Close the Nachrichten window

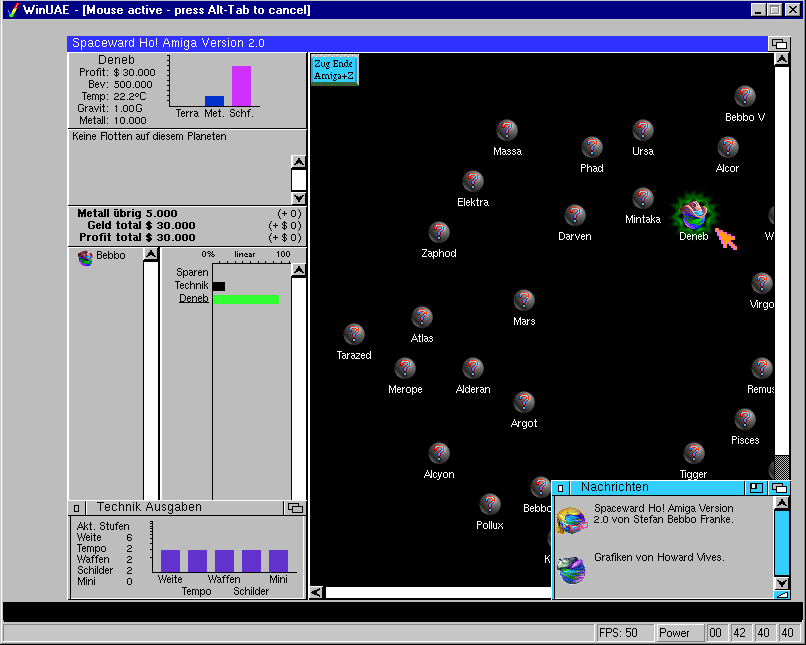coord(560,488)
